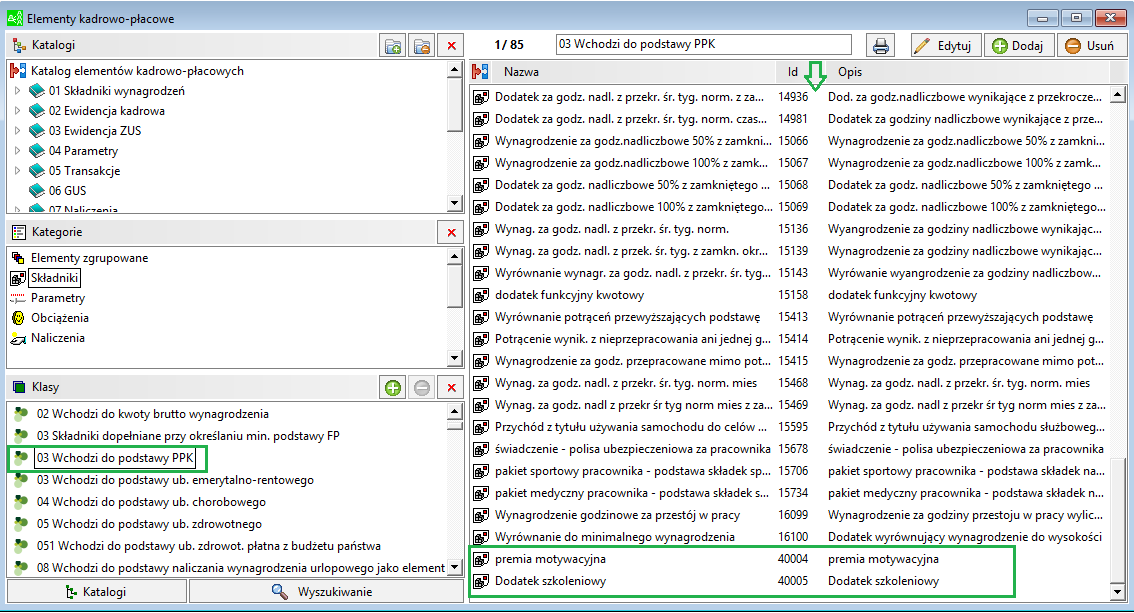Click the Usuń button

(x=1091, y=46)
